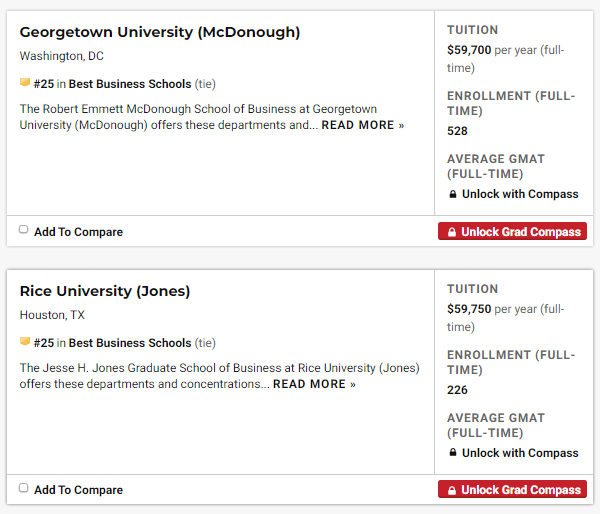Click lock icon beside Georgetown Unlock with Compass
The height and width of the screenshot is (514, 600).
[452, 194]
